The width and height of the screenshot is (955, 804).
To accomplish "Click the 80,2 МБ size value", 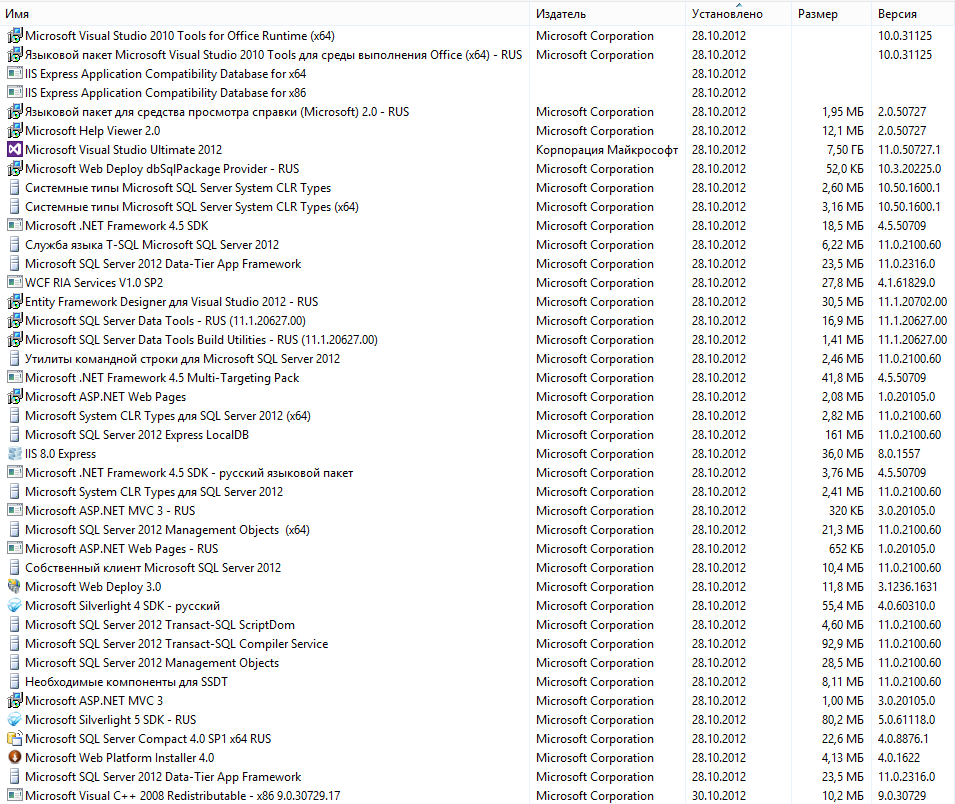I will click(x=842, y=719).
